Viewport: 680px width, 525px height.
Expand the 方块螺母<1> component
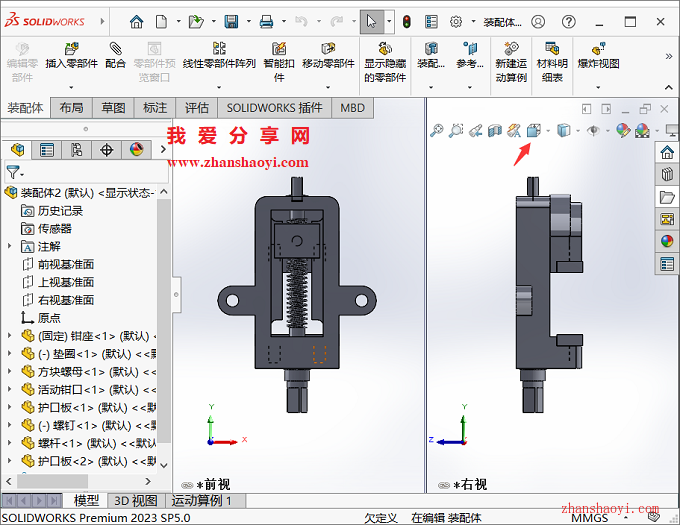coord(10,372)
